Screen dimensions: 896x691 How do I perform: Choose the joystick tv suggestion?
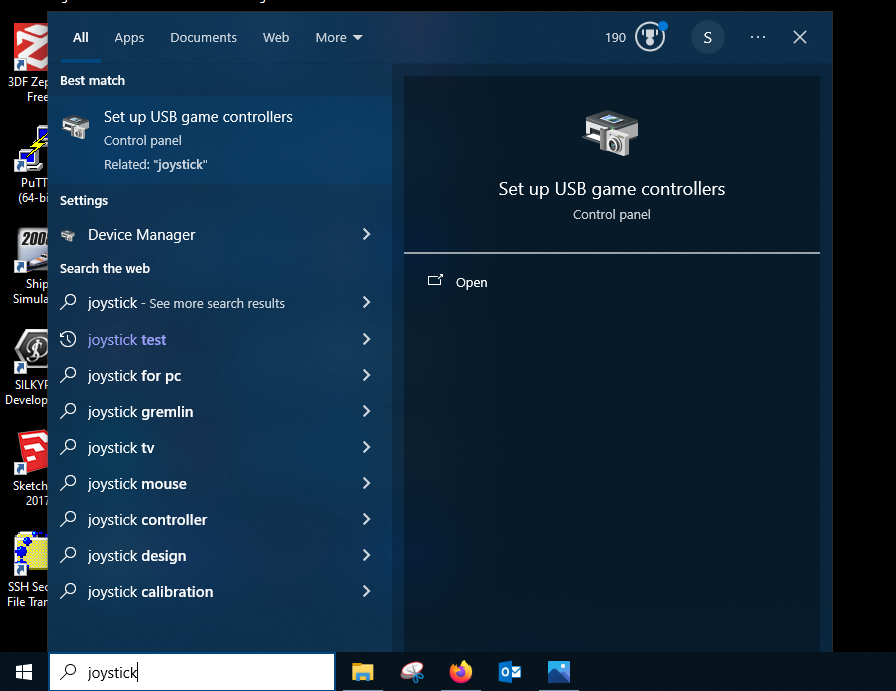220,448
